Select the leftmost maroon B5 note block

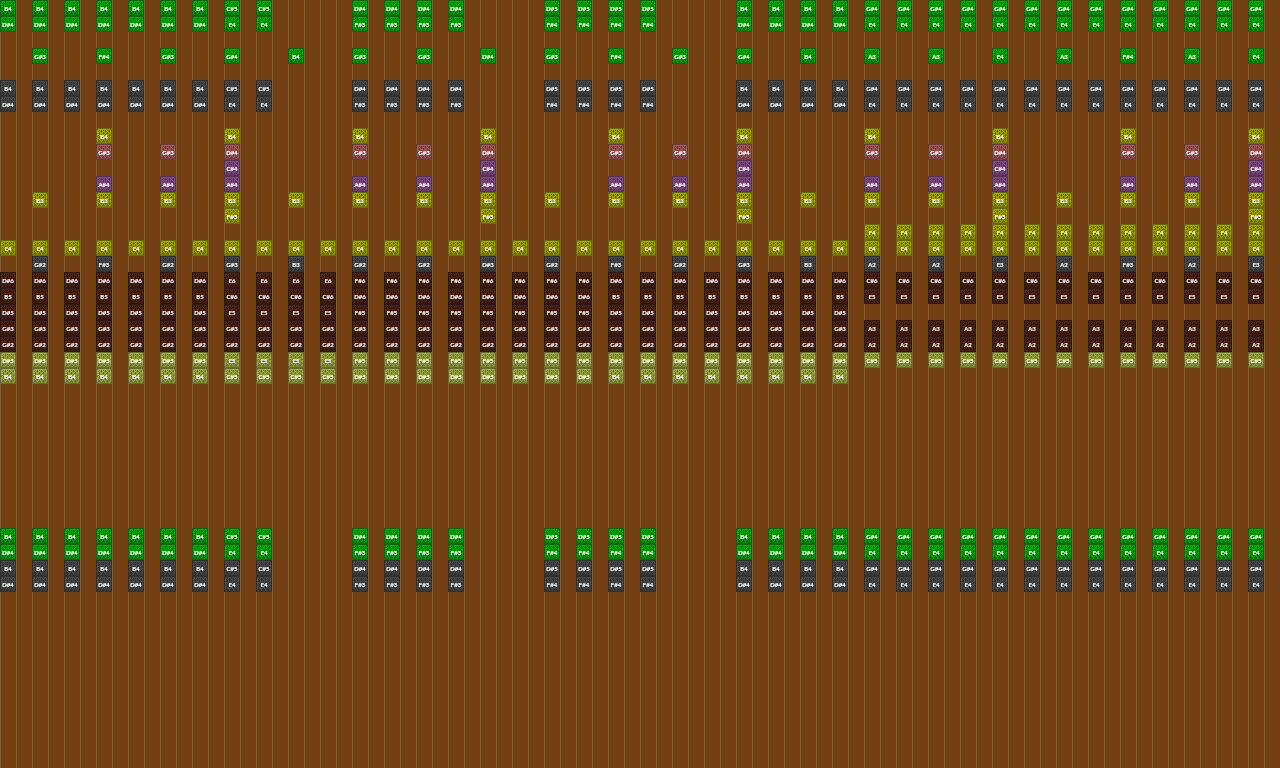8,297
